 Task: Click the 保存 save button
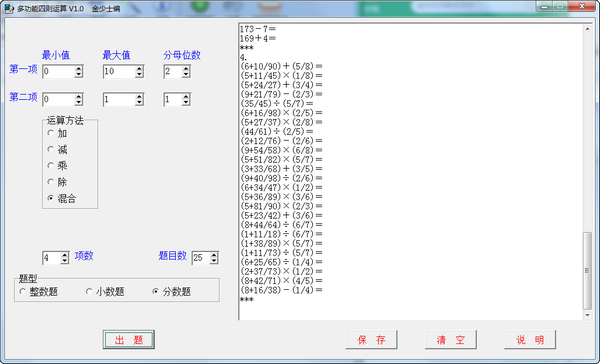click(x=371, y=340)
